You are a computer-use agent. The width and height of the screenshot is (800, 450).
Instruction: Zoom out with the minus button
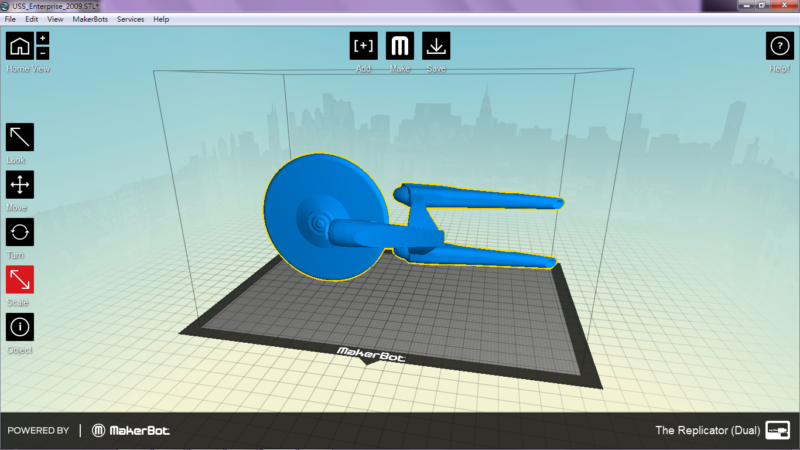(43, 53)
